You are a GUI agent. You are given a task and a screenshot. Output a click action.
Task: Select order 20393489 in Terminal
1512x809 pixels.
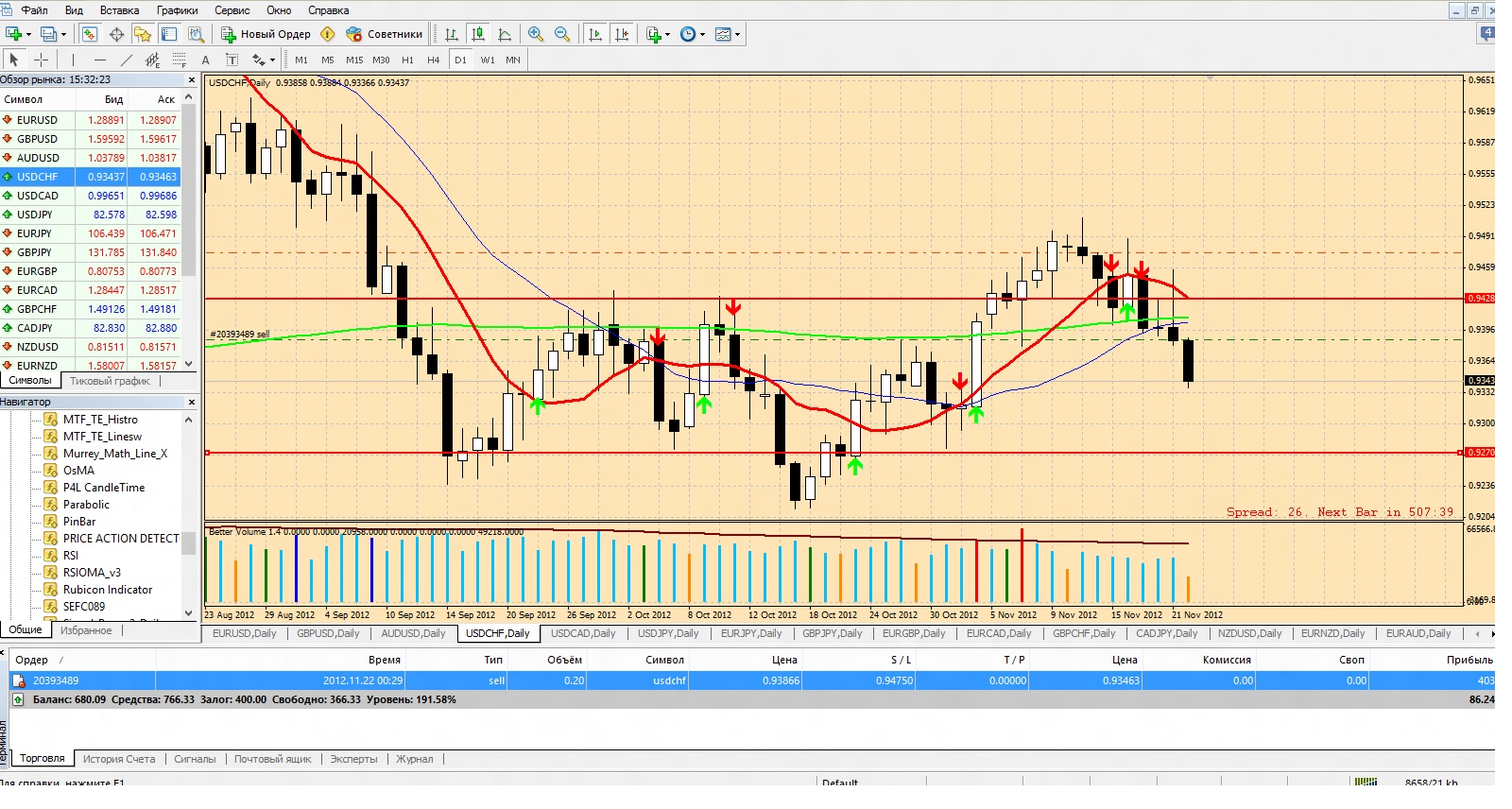point(752,680)
